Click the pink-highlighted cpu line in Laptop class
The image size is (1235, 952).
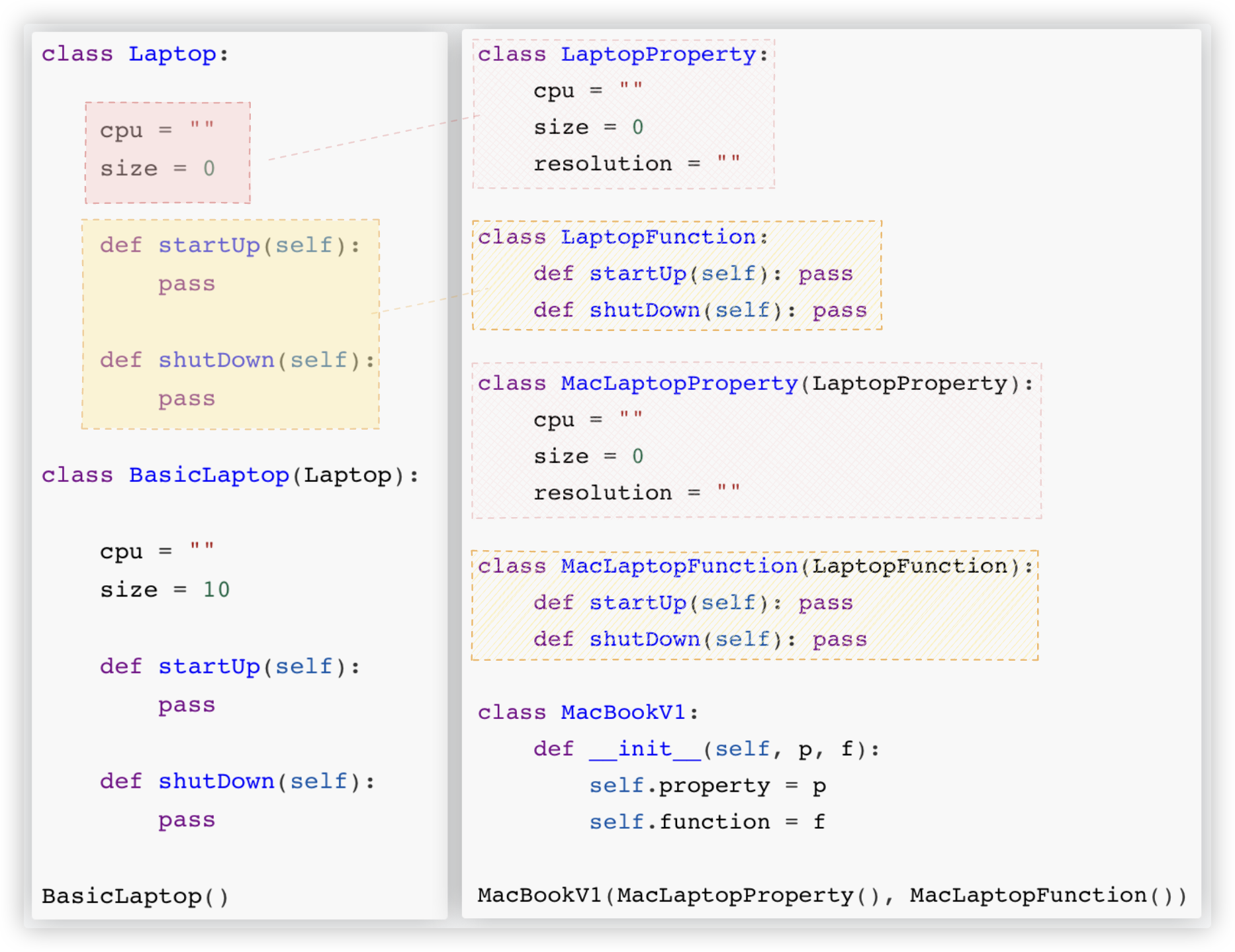coord(157,129)
